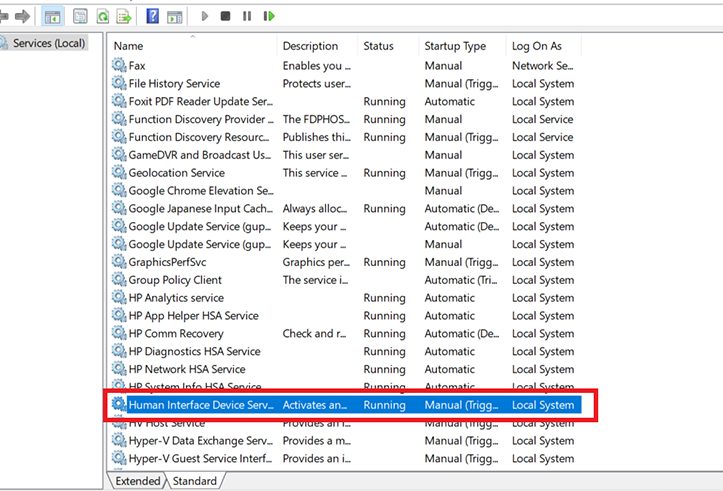
Task: Click the Refresh toolbar icon
Action: coord(102,17)
